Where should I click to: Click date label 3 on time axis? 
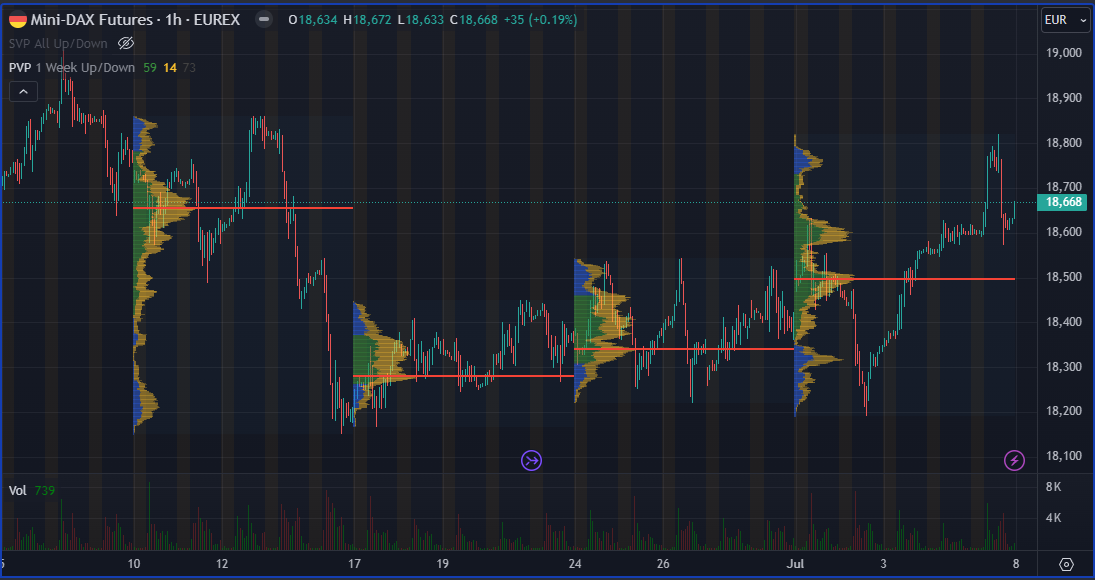point(884,563)
